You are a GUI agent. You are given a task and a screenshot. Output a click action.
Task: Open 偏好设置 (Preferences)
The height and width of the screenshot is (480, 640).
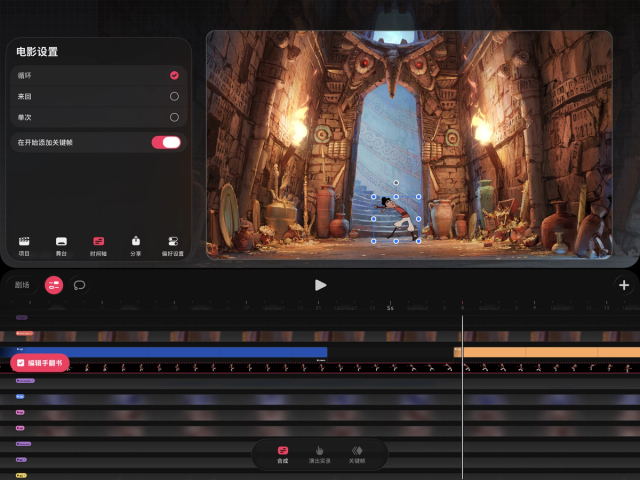tap(173, 245)
